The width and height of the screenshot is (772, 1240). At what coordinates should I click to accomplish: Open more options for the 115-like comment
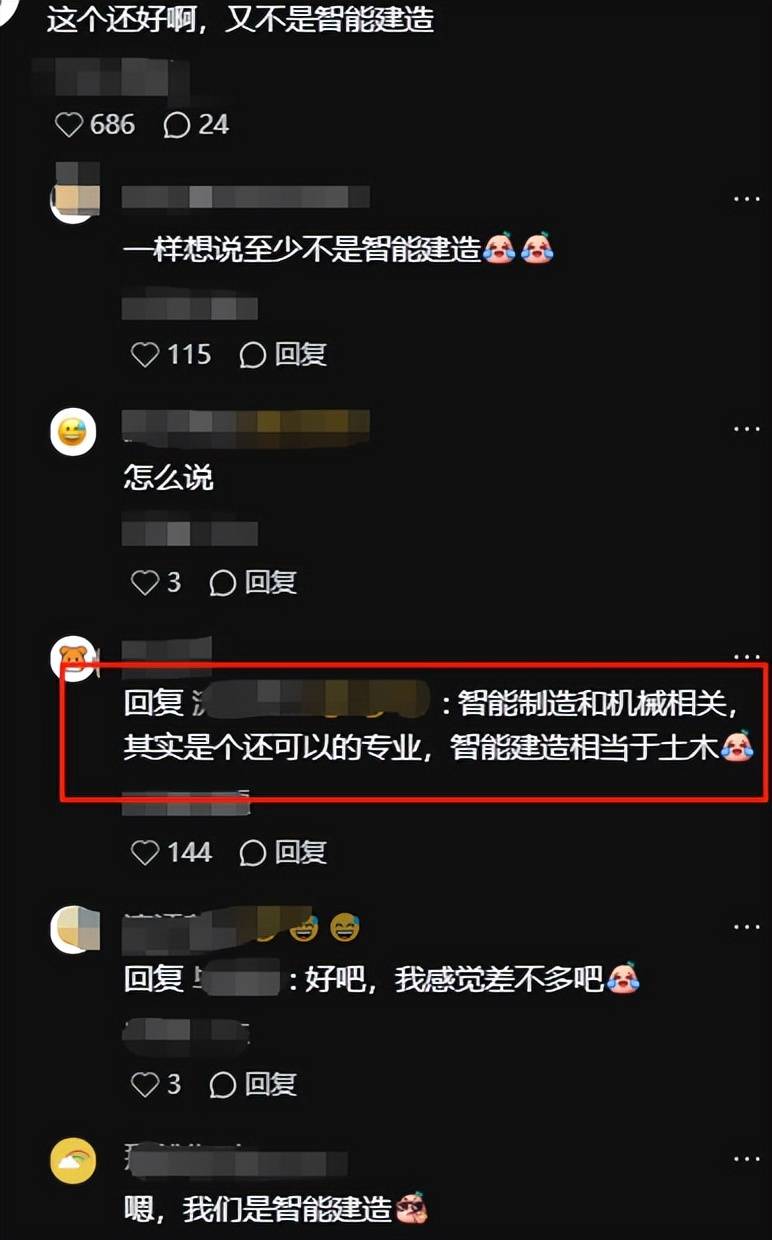[747, 200]
